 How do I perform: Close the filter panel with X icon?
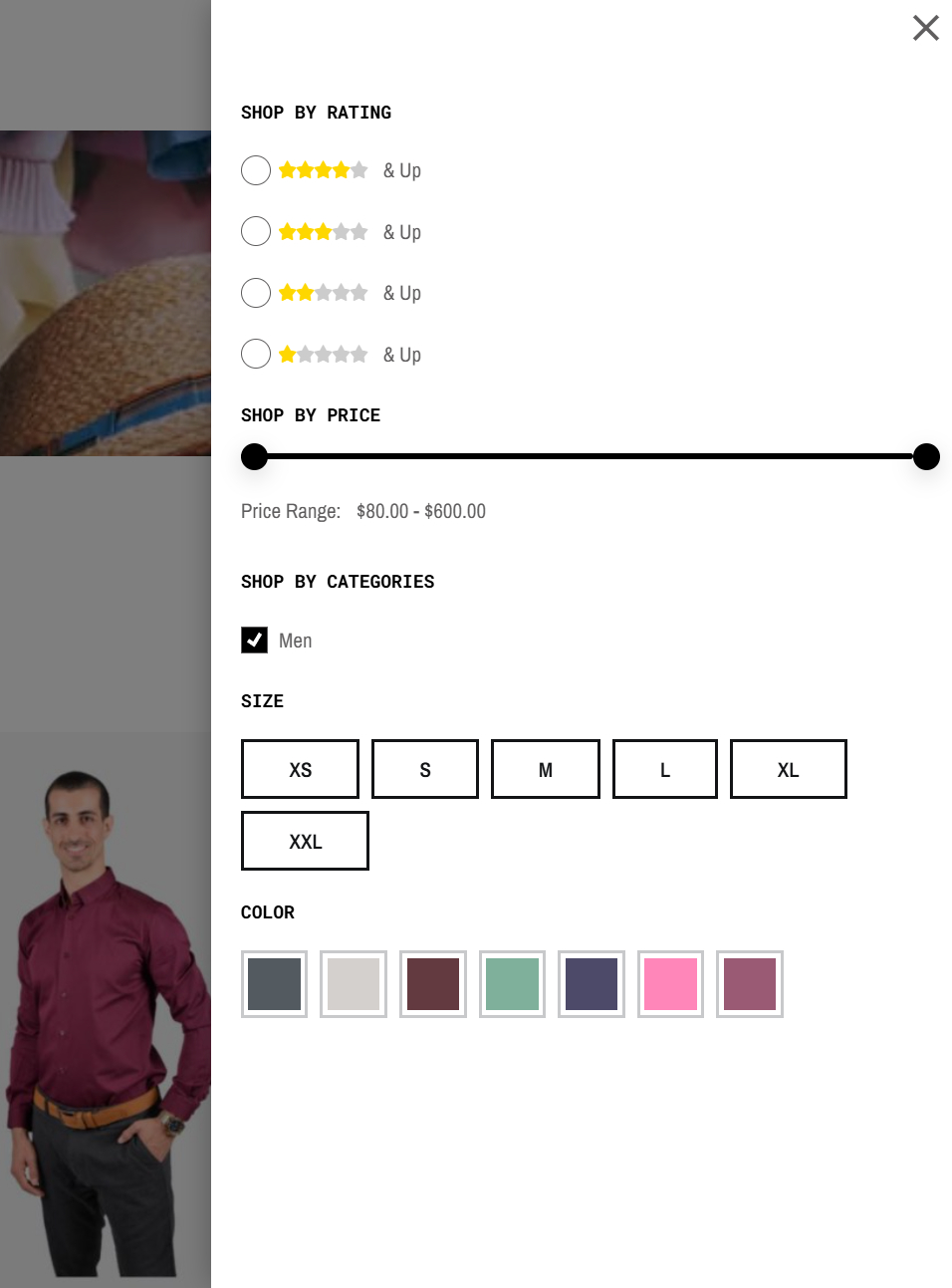click(926, 28)
